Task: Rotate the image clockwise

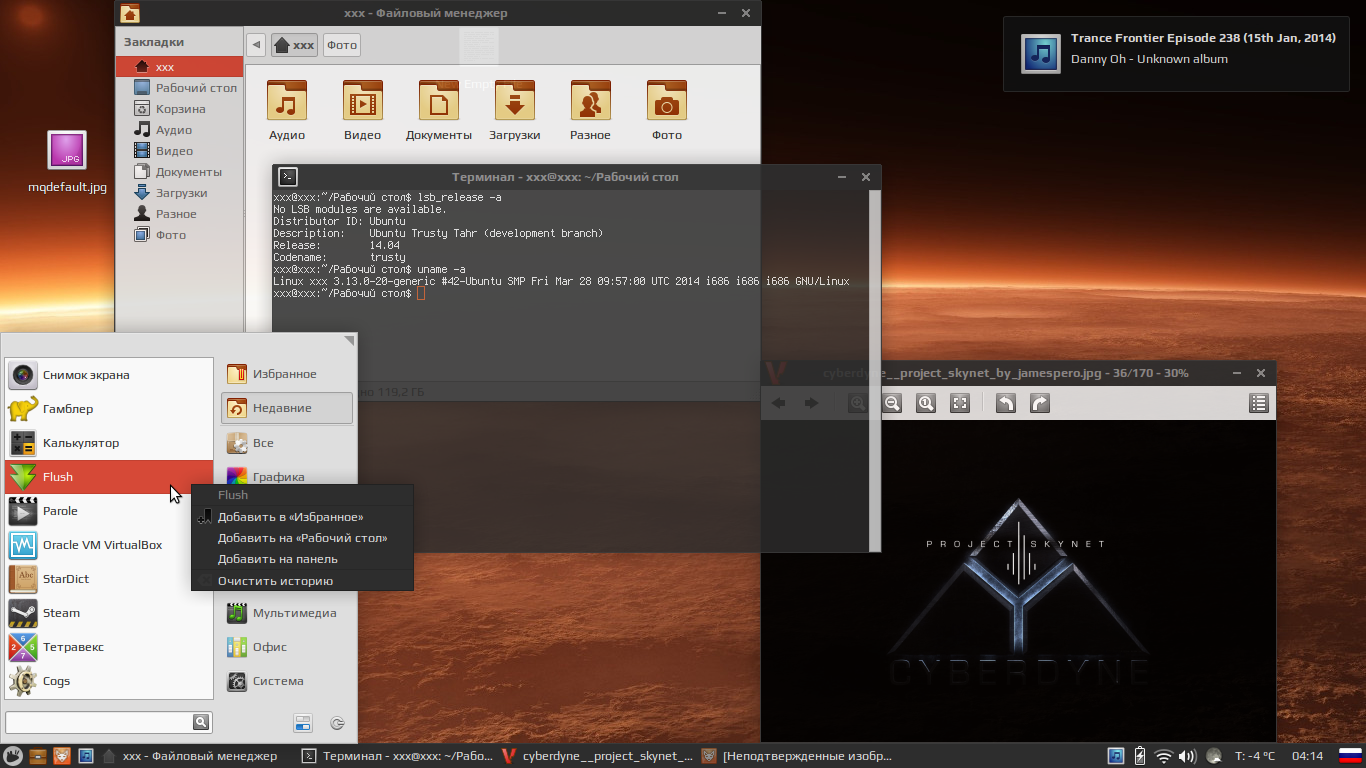Action: click(x=1040, y=403)
